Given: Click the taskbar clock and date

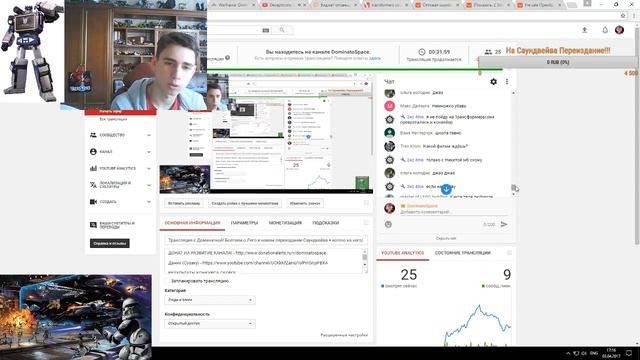Looking at the screenshot, I should click(611, 353).
